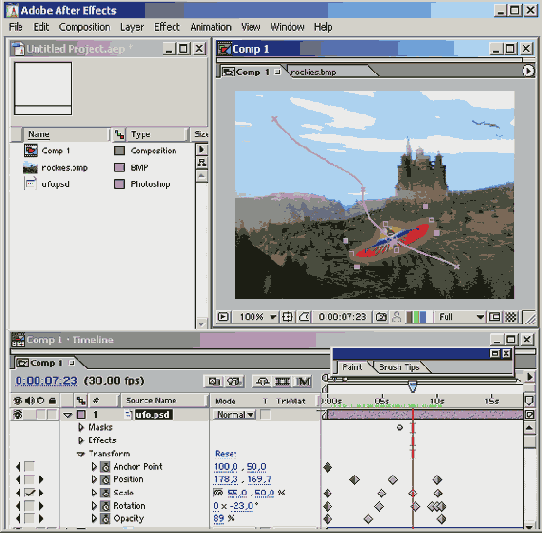The width and height of the screenshot is (542, 533).
Task: Collapse the ufo.psd layer twirl arrow
Action: (68, 415)
